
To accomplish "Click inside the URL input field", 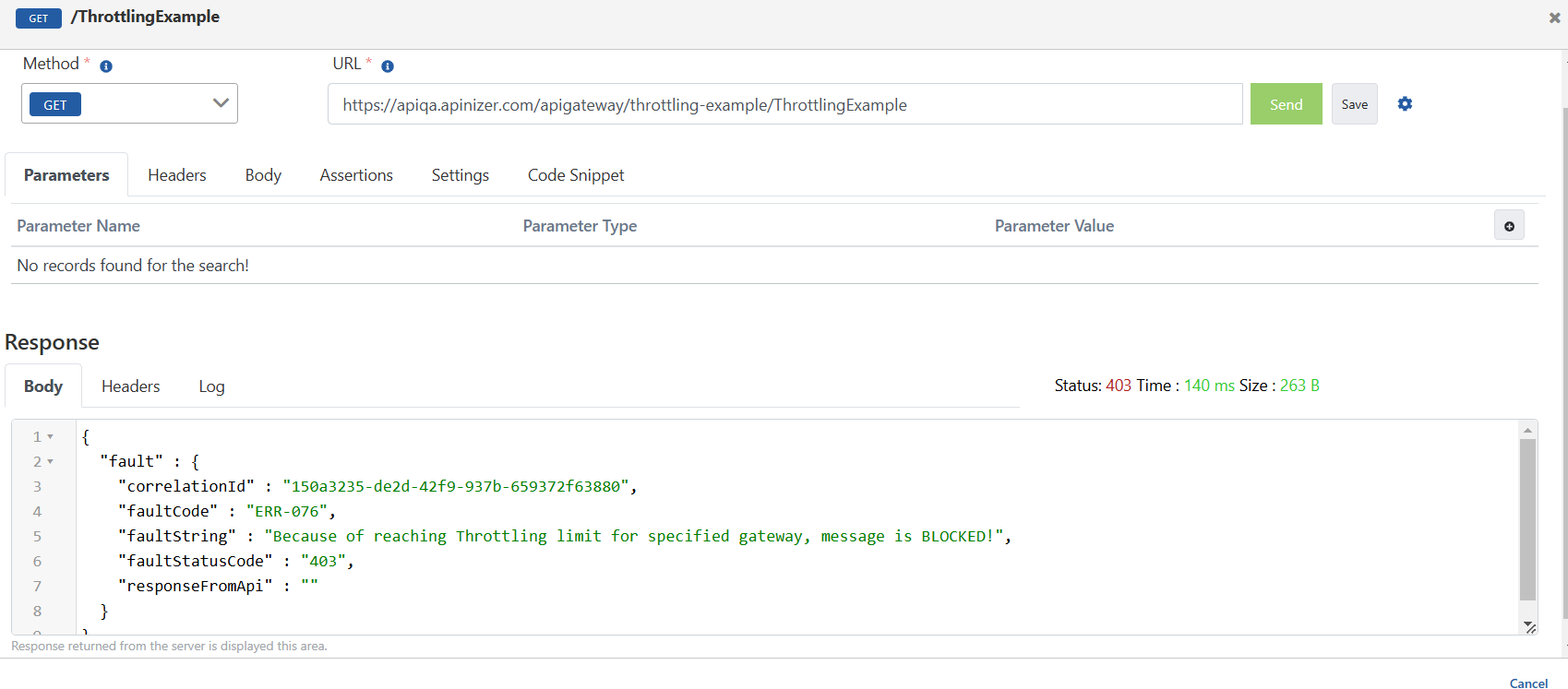I will point(784,104).
